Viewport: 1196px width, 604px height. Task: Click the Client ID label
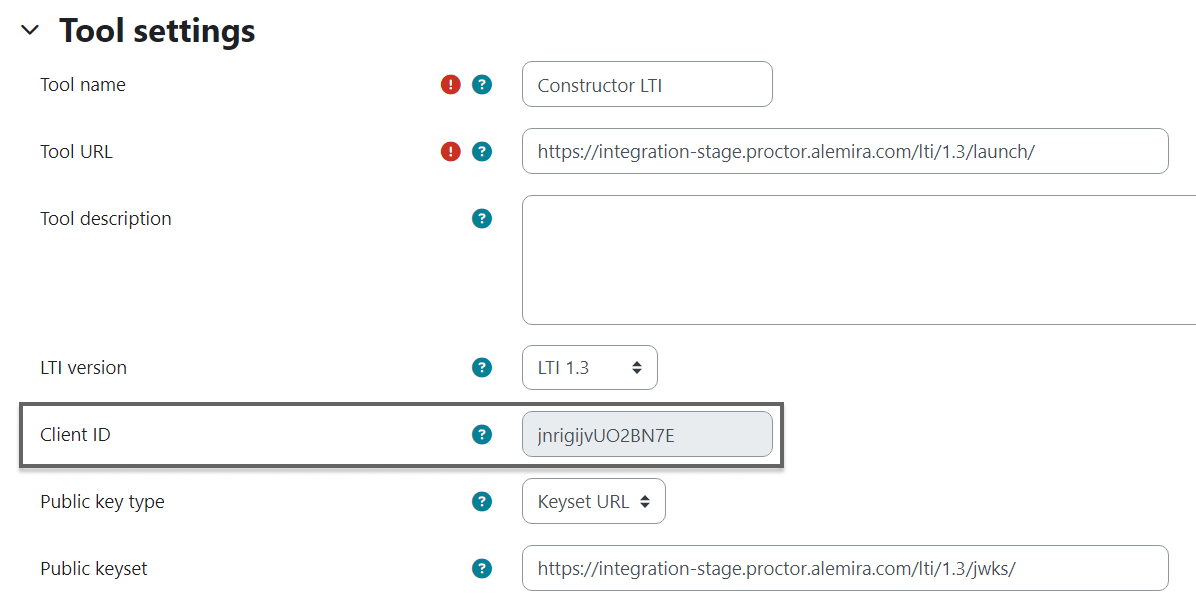(75, 434)
